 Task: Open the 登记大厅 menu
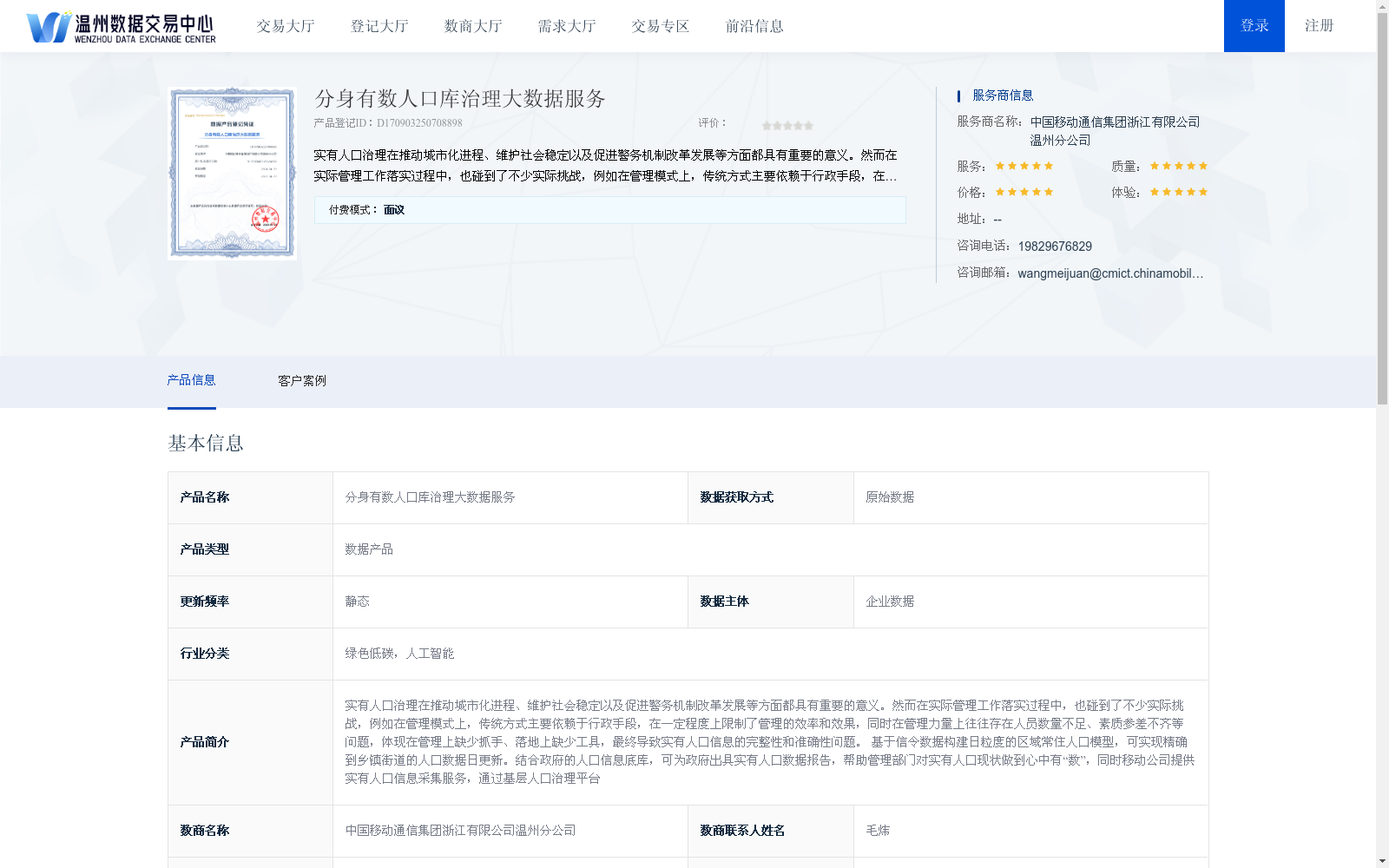point(379,26)
